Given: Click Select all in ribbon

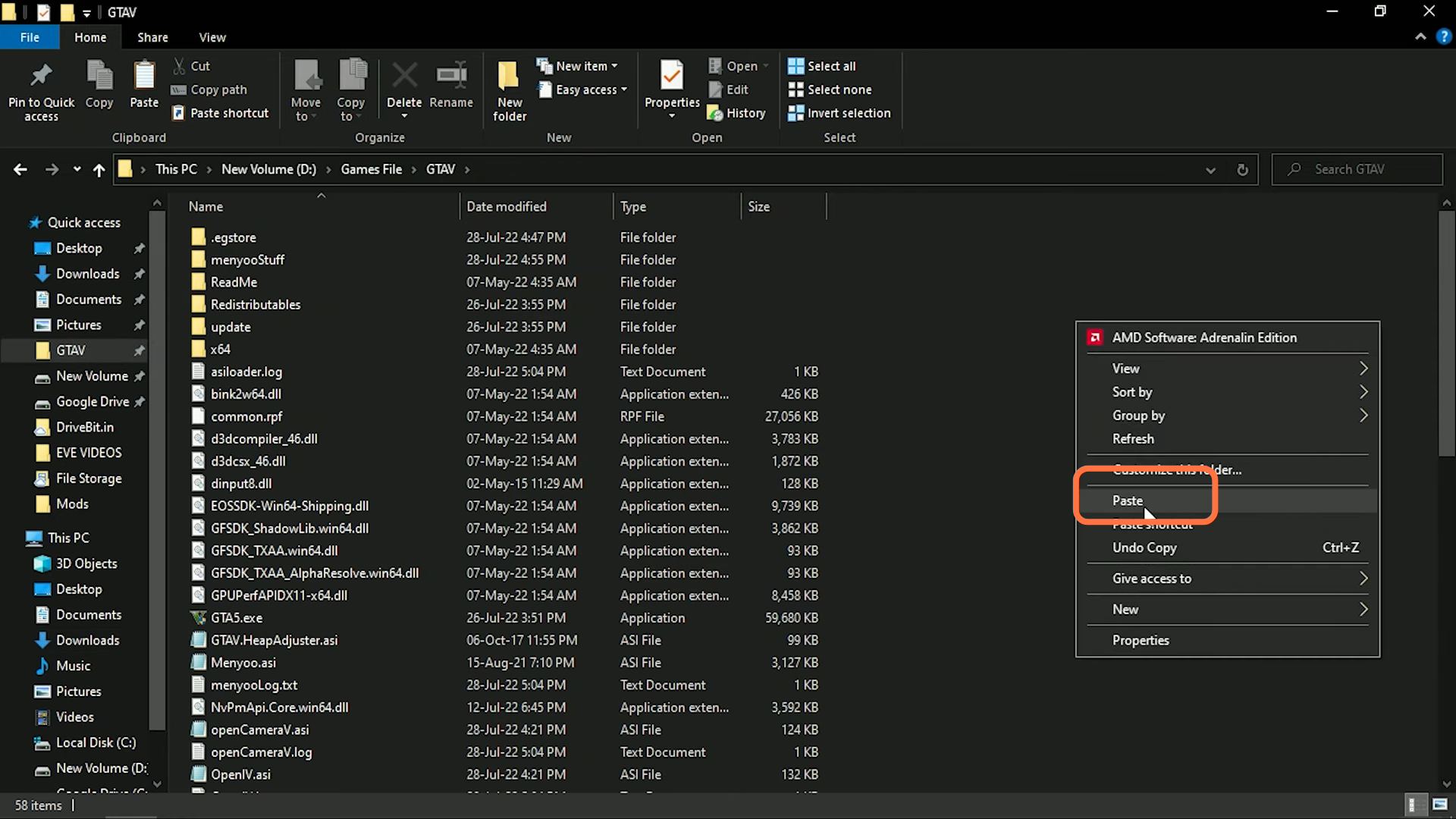Looking at the screenshot, I should pos(821,66).
